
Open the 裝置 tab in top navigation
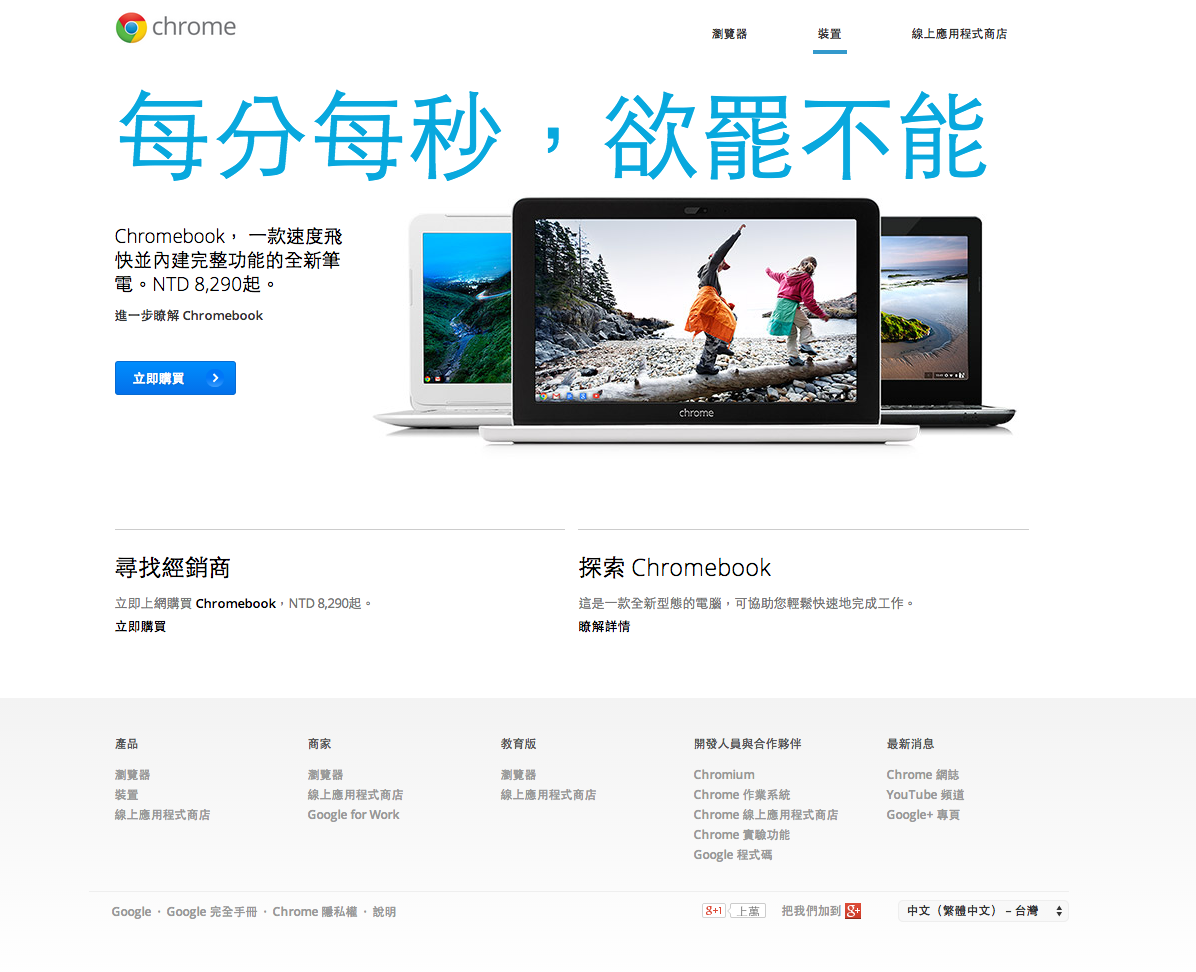point(829,34)
